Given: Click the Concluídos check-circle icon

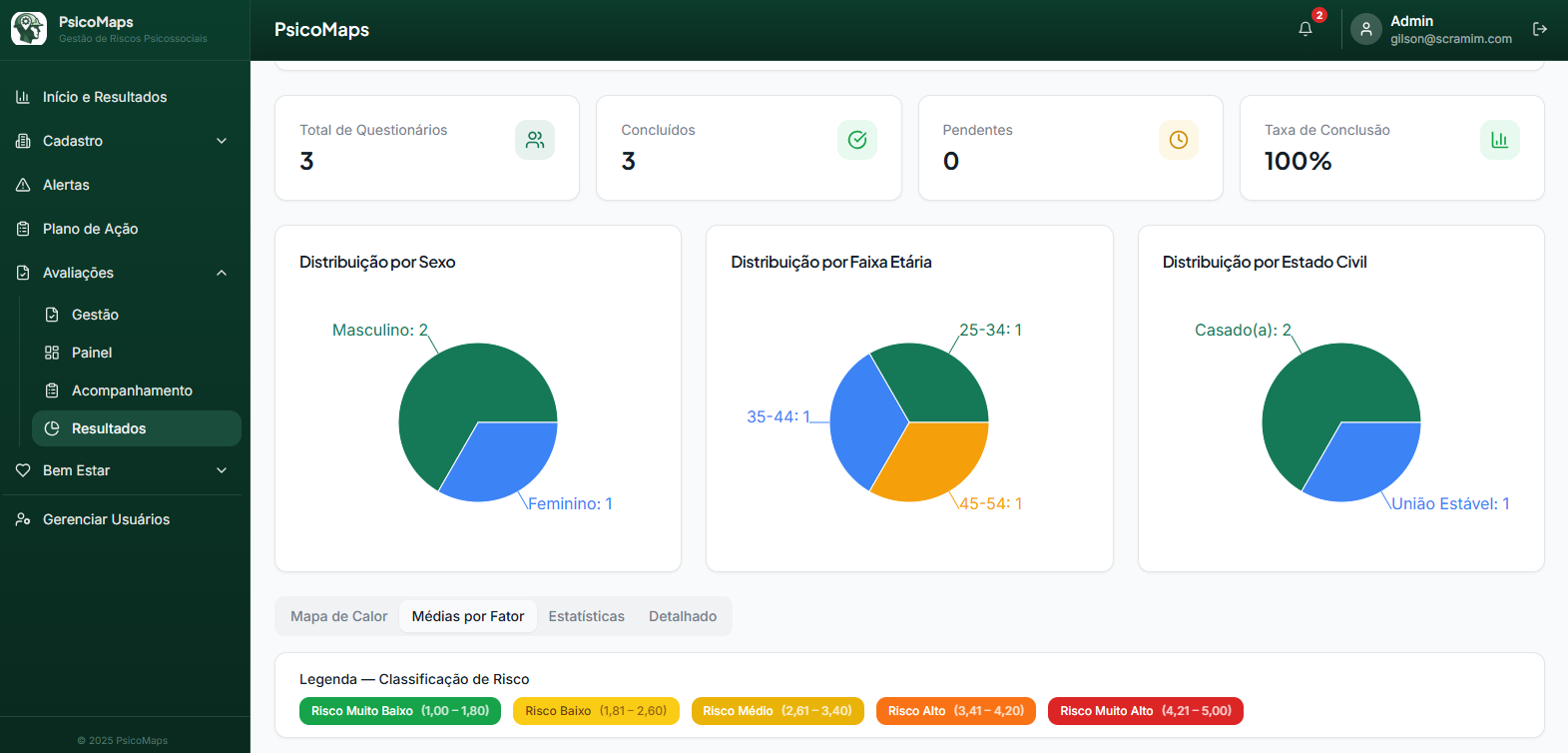Looking at the screenshot, I should pyautogui.click(x=856, y=140).
